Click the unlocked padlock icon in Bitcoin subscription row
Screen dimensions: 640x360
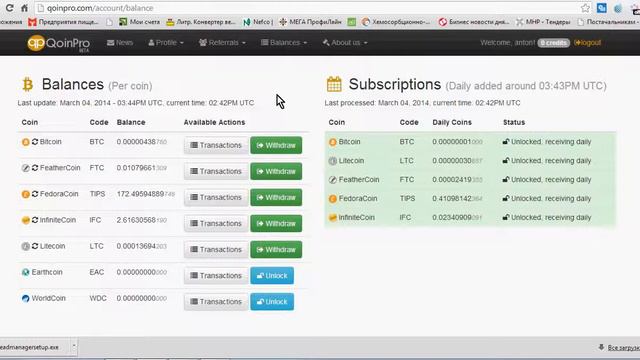coord(506,142)
